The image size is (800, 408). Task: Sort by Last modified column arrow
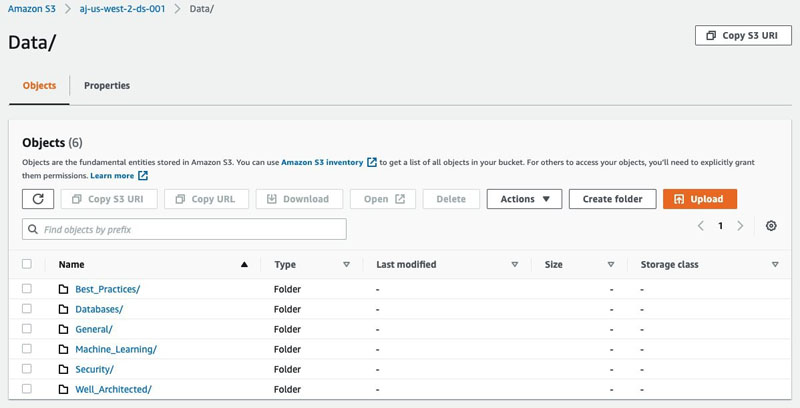(x=515, y=264)
